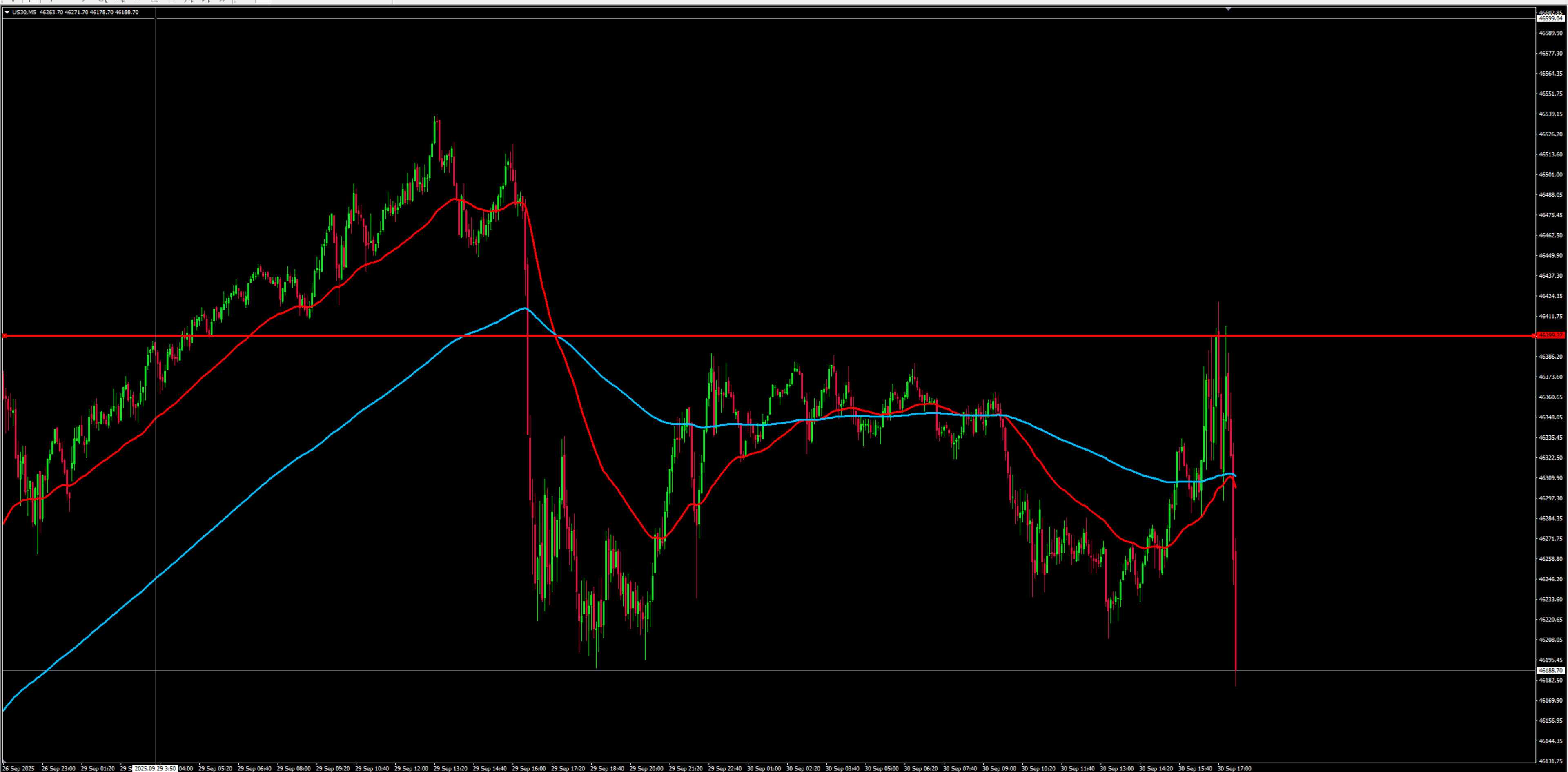Click the 29 Sep 16:00 time label
The height and width of the screenshot is (772, 1568).
(x=528, y=768)
